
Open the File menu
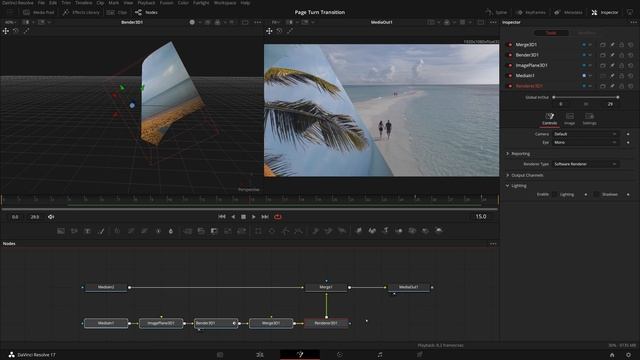pos(41,3)
